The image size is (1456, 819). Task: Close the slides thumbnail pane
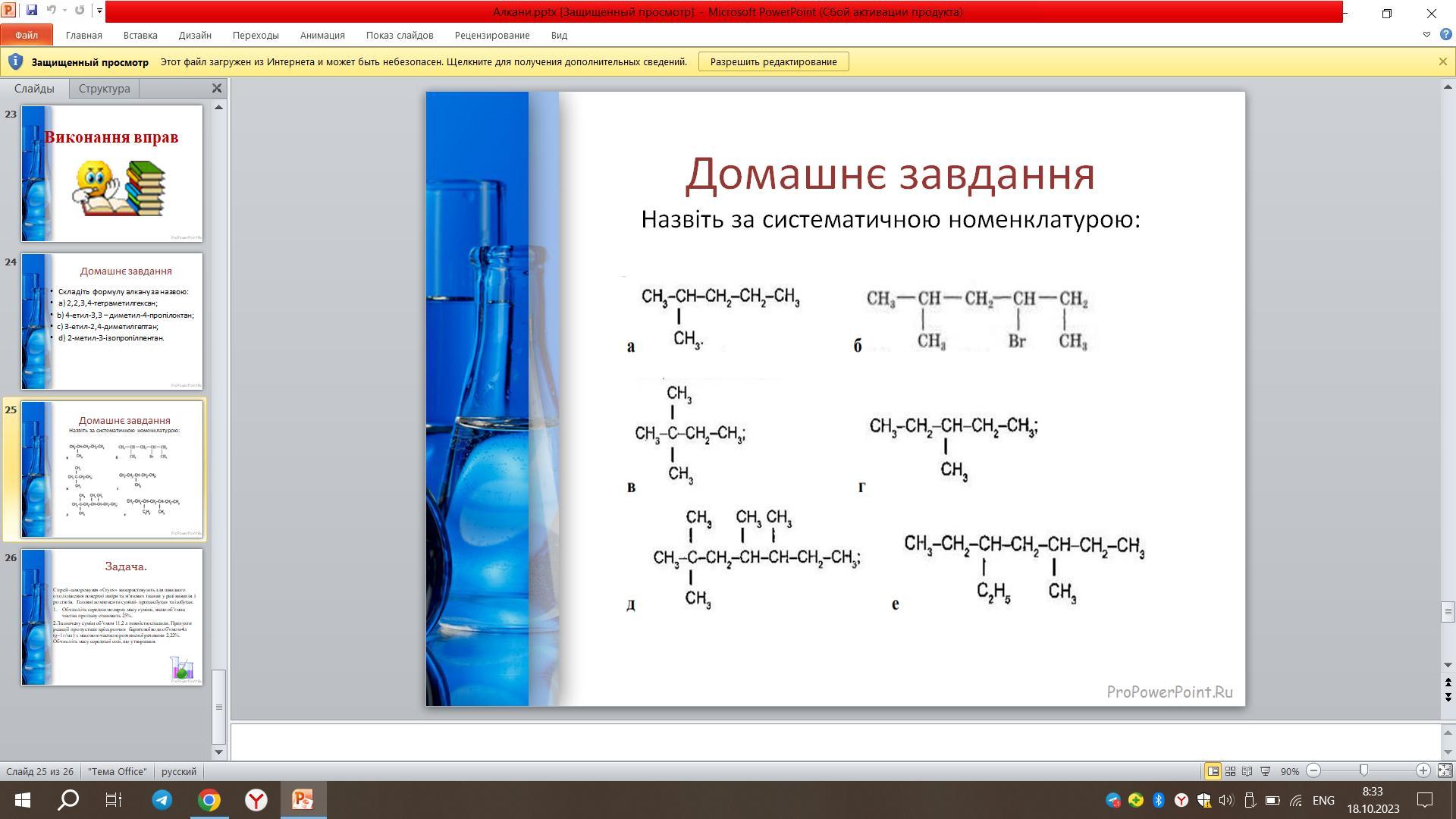[x=216, y=89]
